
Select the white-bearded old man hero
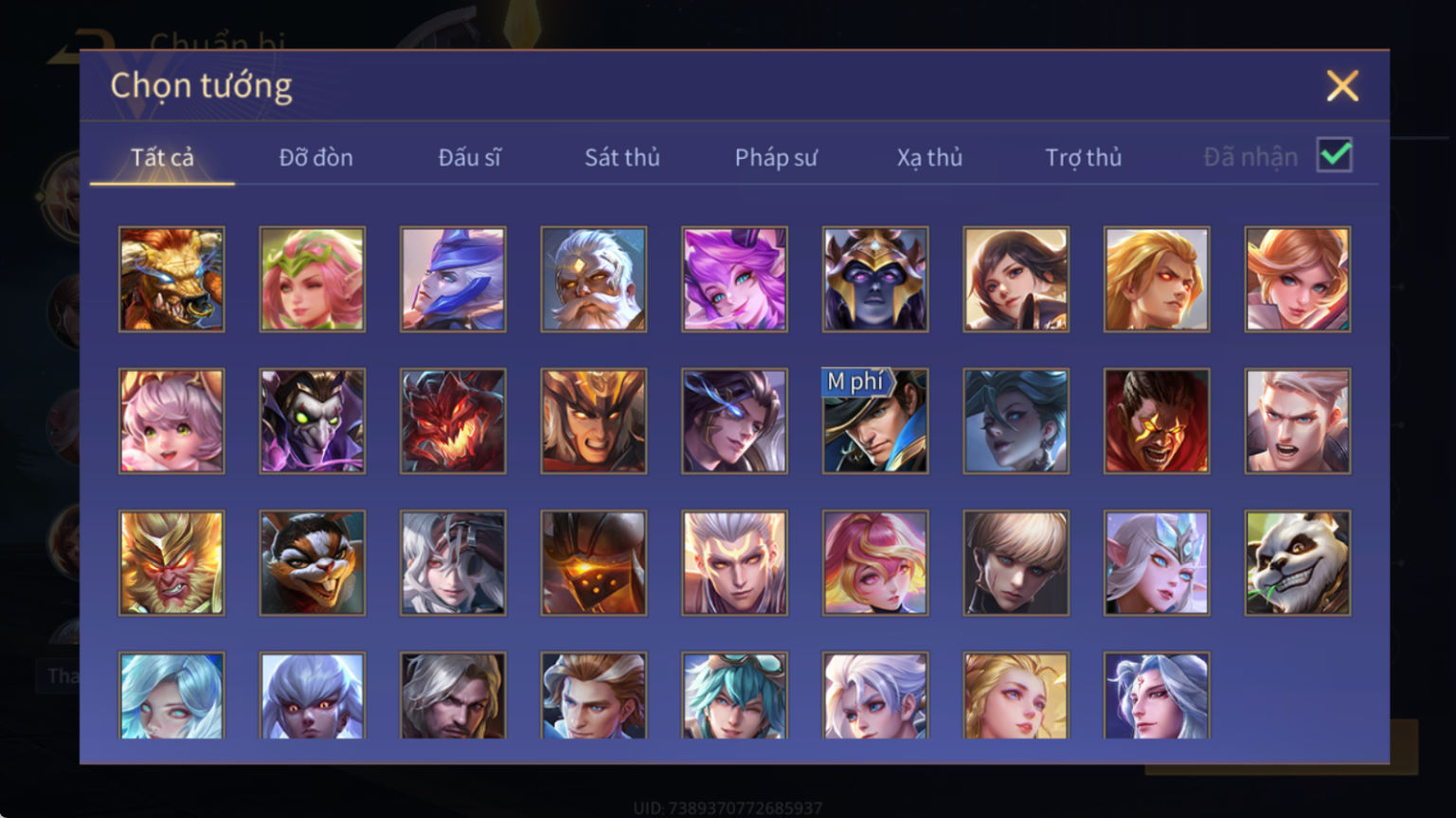tap(594, 279)
